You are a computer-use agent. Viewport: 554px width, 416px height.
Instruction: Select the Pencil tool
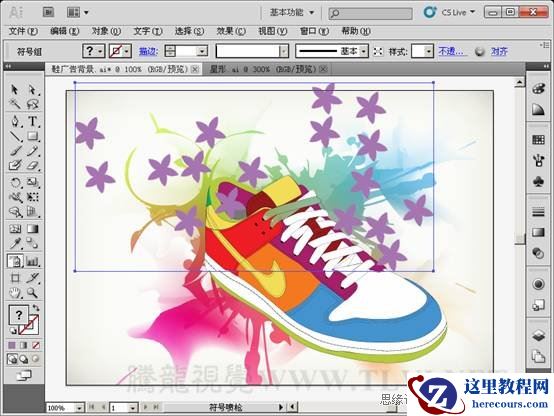33,151
